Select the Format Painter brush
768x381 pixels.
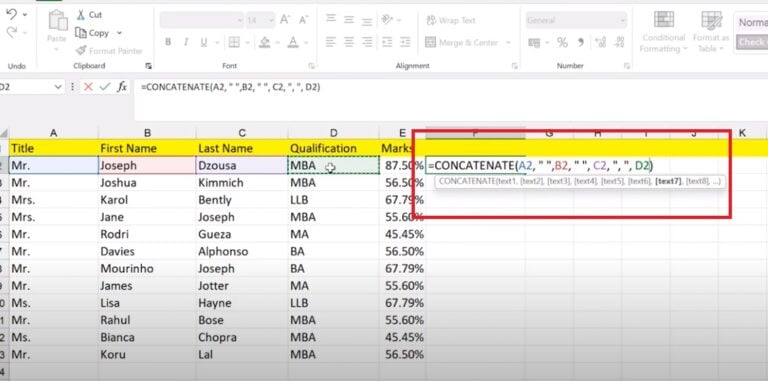pyautogui.click(x=81, y=50)
